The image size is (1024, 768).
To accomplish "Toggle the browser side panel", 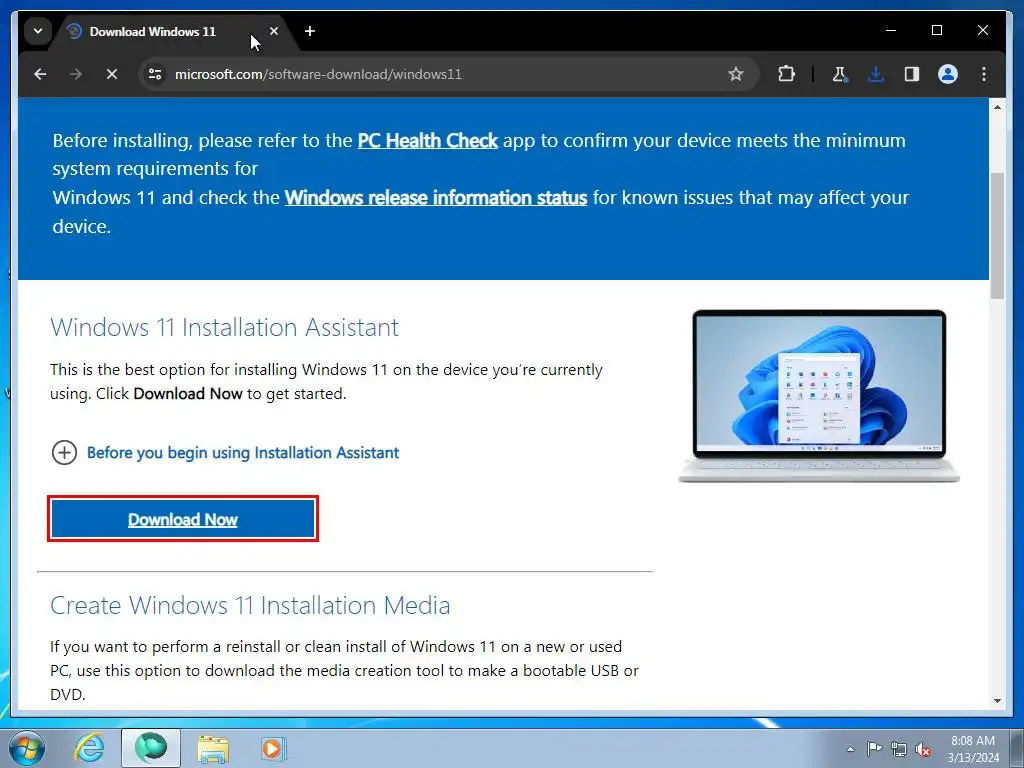I will [912, 74].
